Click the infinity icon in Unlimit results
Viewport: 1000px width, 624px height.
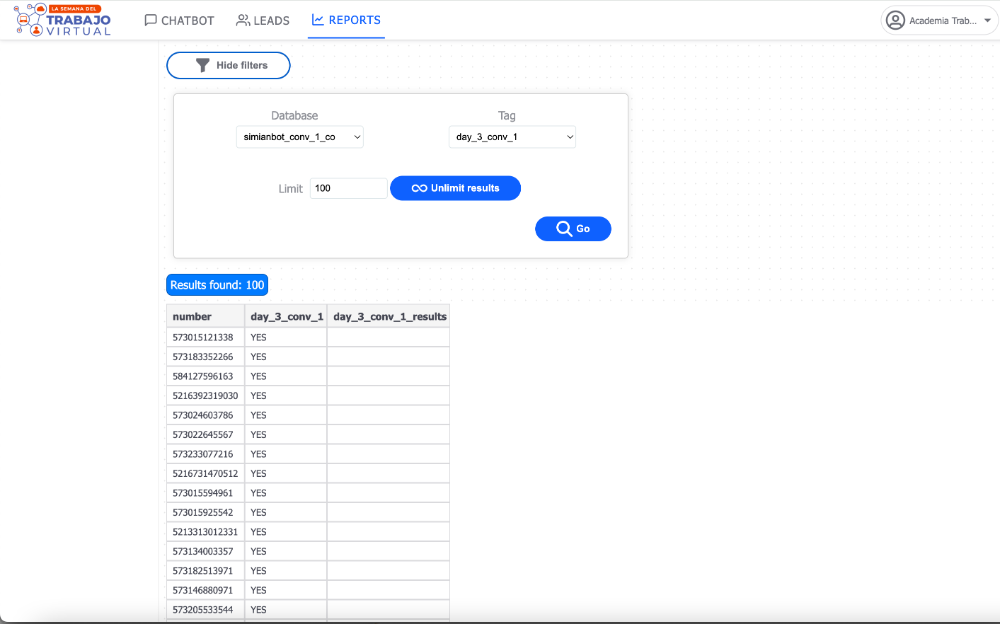click(x=419, y=188)
